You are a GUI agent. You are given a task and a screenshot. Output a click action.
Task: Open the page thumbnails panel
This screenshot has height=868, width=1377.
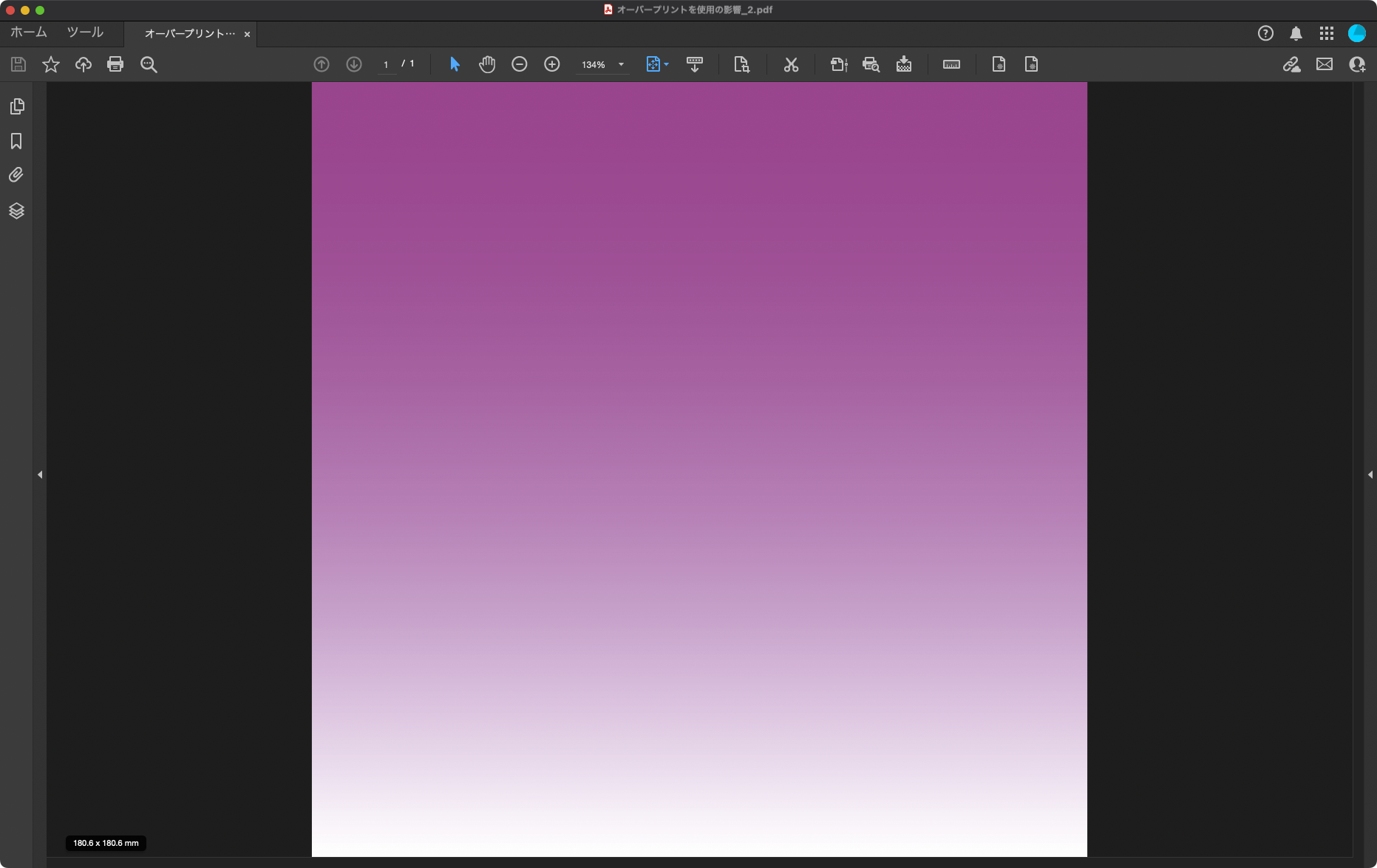tap(16, 106)
